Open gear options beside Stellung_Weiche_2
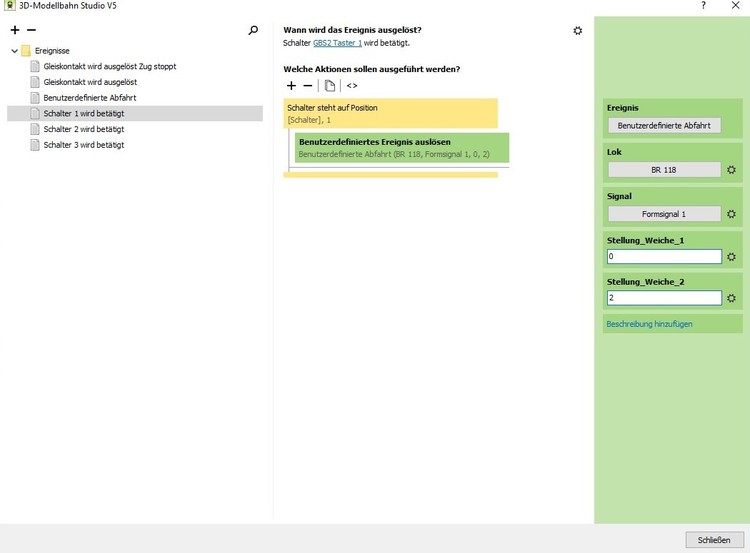 tap(731, 298)
